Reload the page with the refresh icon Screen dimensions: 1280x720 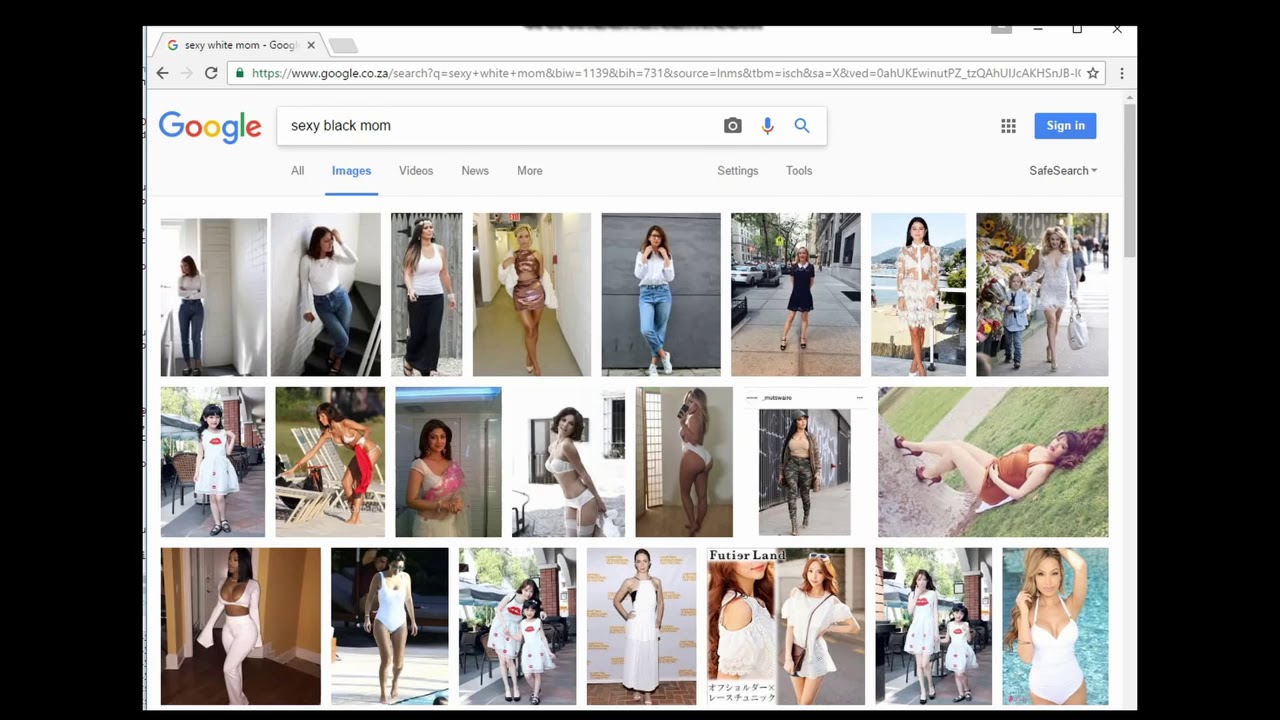tap(211, 73)
